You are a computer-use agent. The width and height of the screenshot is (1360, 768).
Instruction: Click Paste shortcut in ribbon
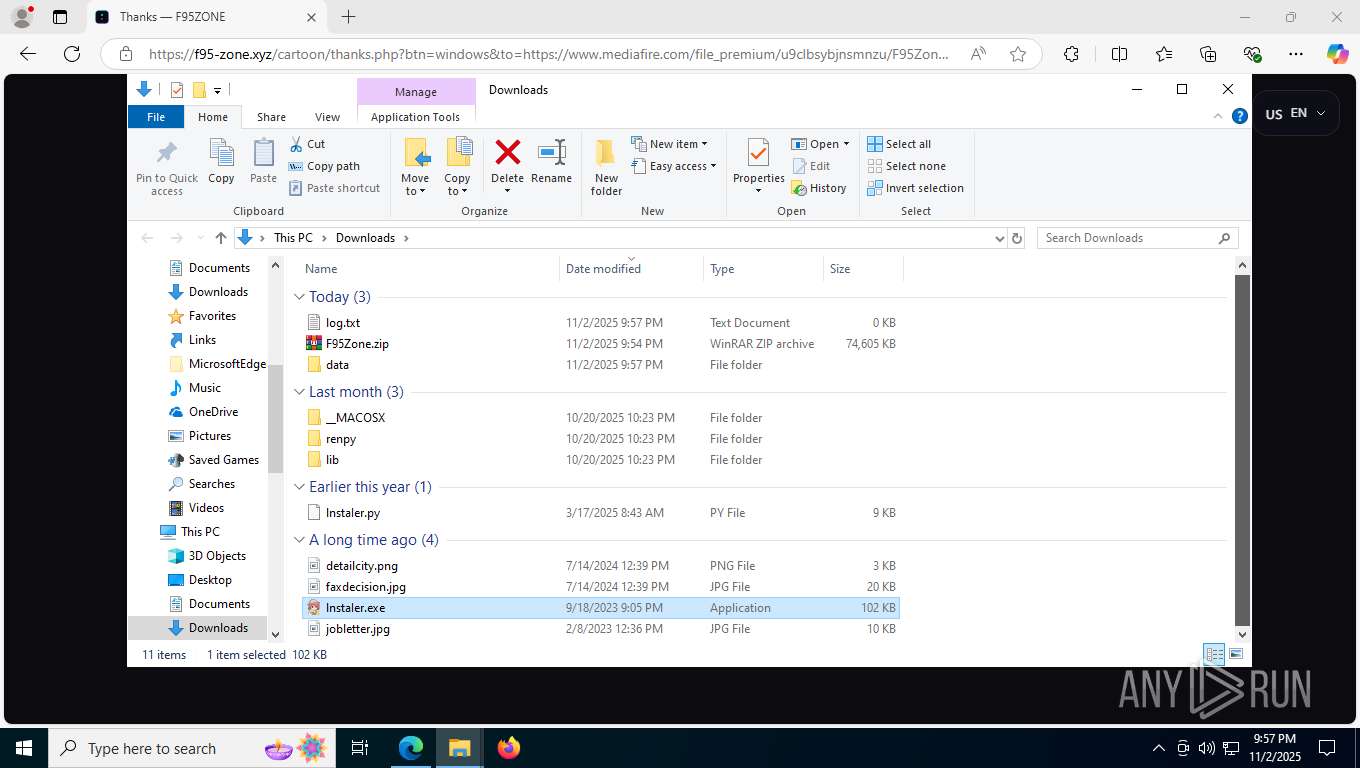(x=334, y=188)
